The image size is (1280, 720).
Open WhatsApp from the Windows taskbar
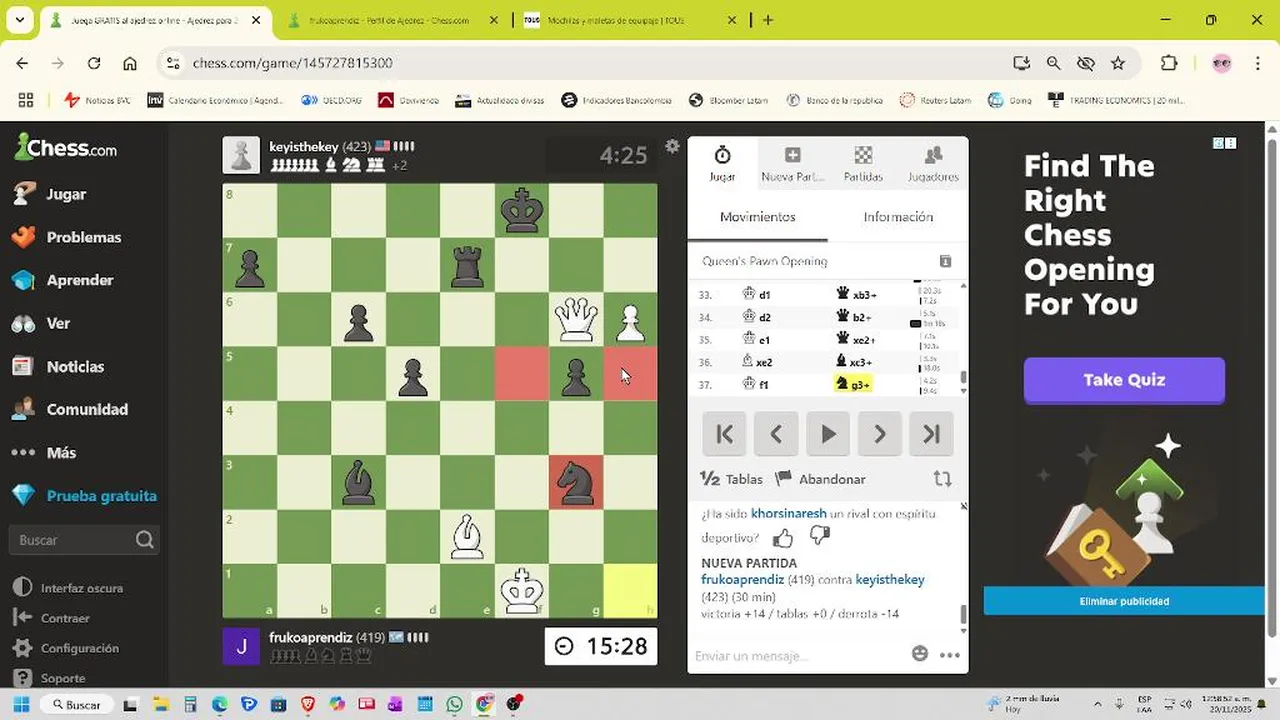[x=455, y=705]
